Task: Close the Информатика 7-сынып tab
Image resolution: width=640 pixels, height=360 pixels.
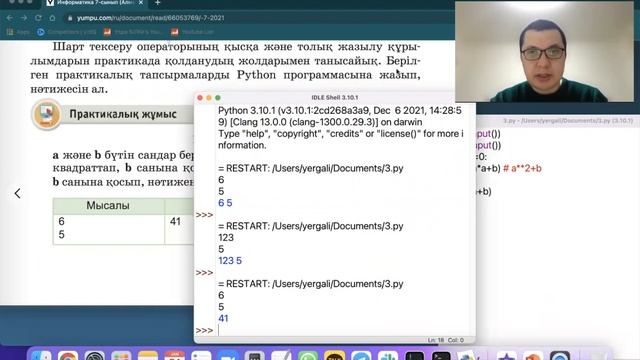Action: [x=141, y=2]
